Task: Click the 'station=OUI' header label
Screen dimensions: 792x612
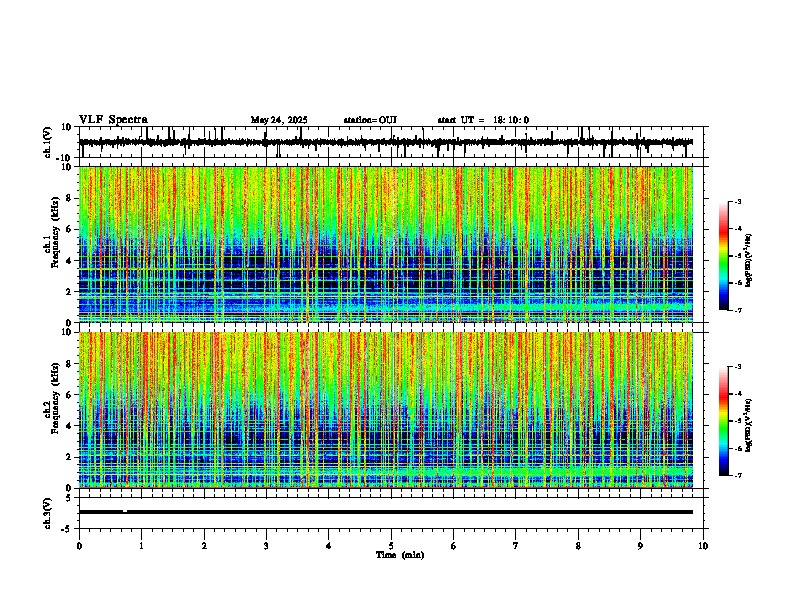Action: [x=370, y=120]
